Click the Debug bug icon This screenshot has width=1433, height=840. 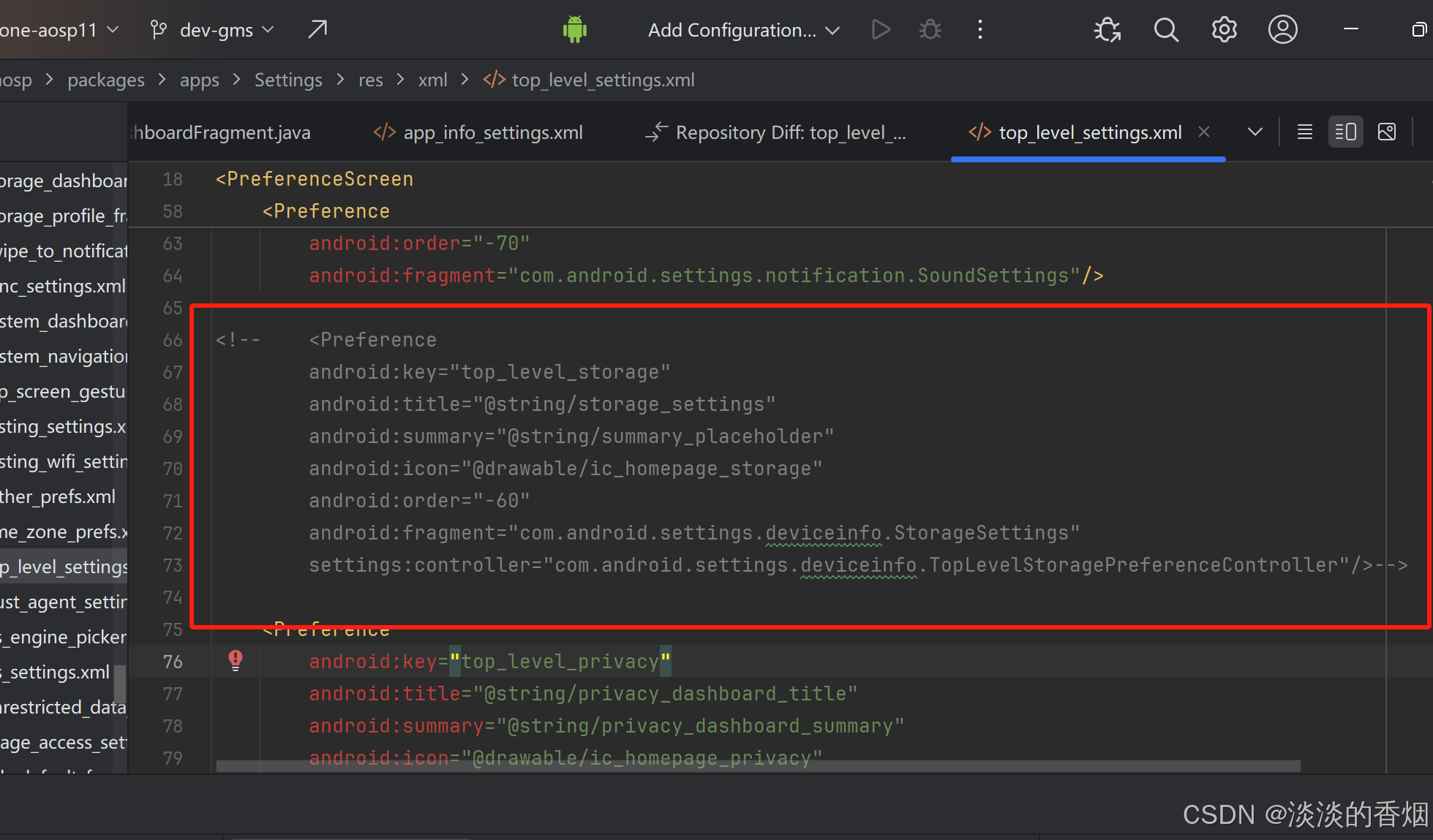tap(930, 30)
